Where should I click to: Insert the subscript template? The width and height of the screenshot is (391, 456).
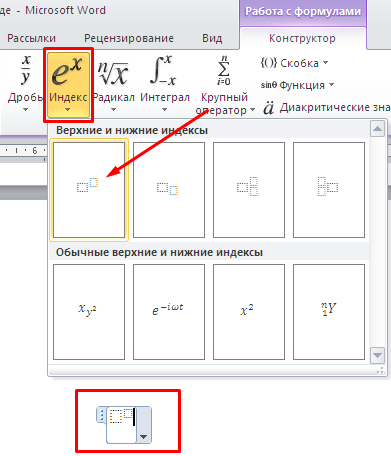point(169,190)
